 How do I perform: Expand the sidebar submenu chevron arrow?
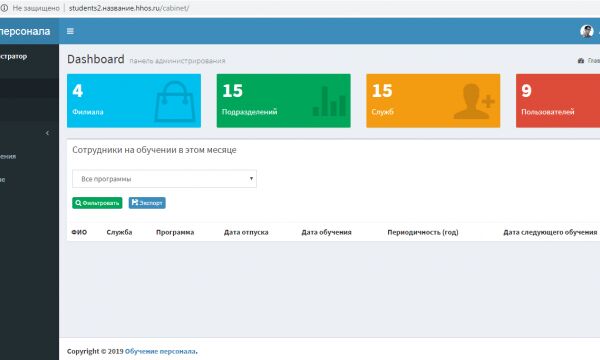47,133
